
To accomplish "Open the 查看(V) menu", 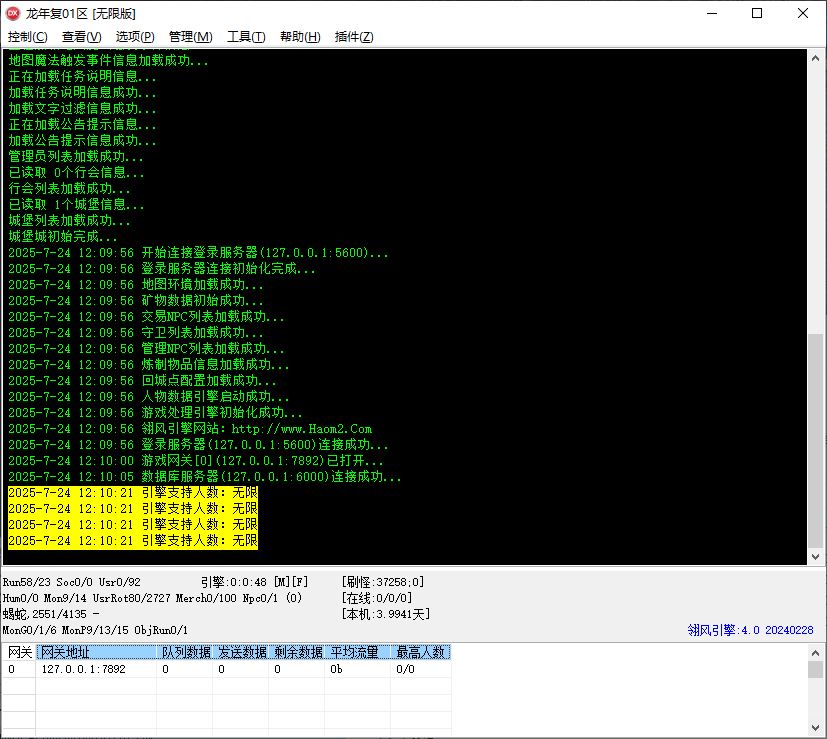I will (x=81, y=36).
